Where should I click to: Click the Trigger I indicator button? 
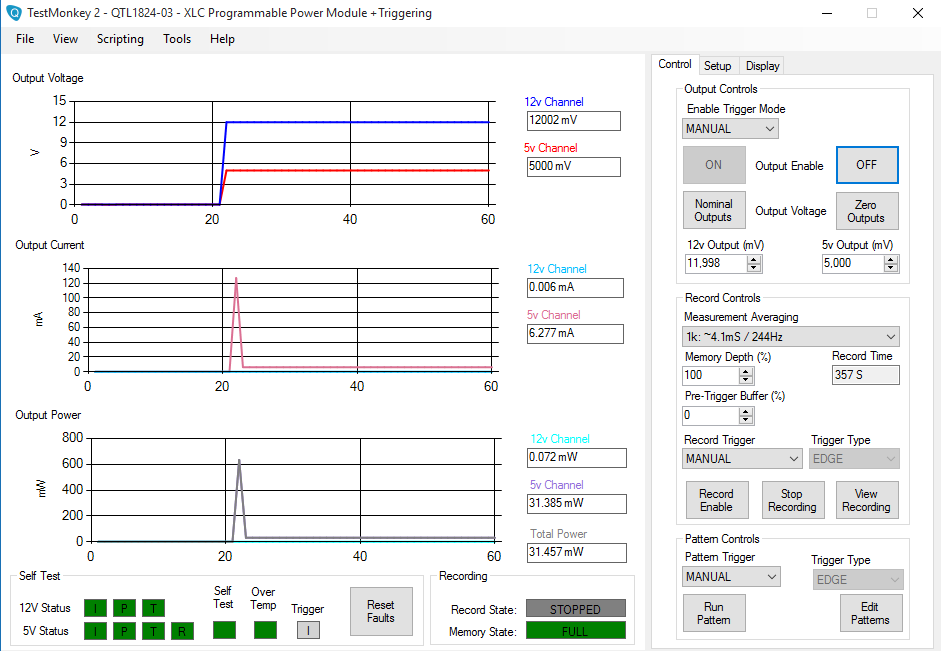308,630
